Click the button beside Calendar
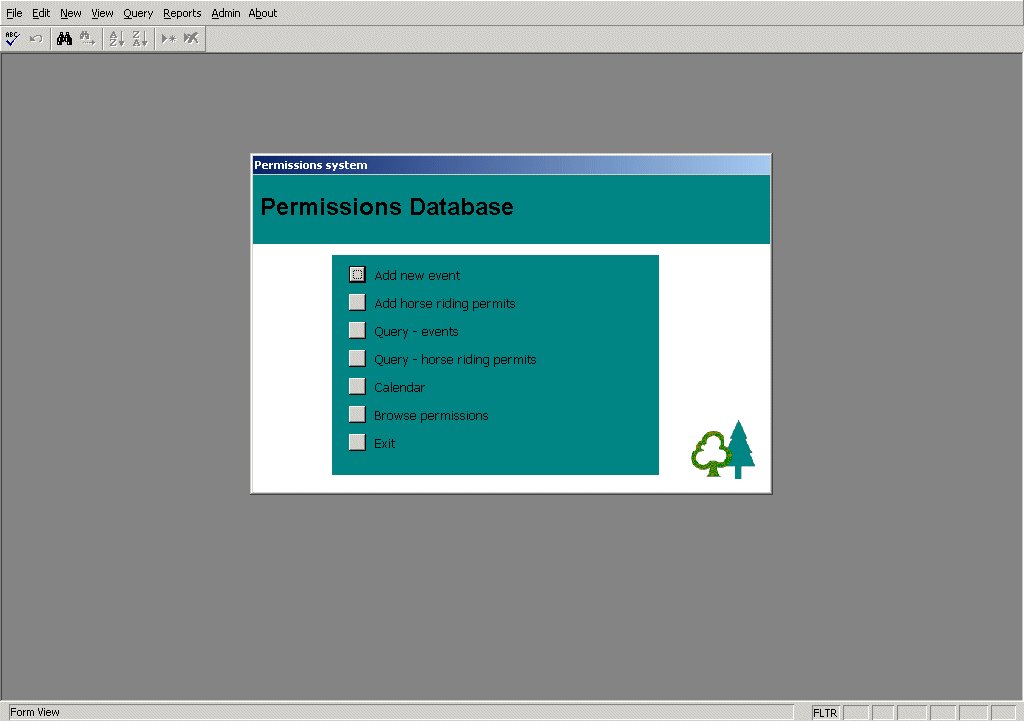This screenshot has width=1024, height=721. (357, 387)
